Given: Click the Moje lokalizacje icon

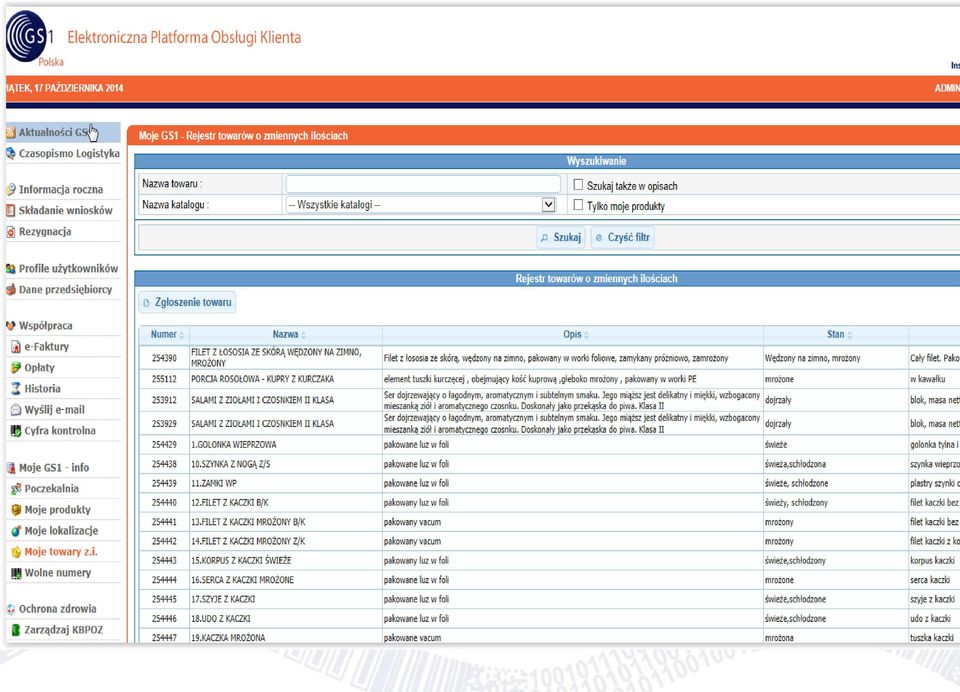Looking at the screenshot, I should pyautogui.click(x=17, y=531).
